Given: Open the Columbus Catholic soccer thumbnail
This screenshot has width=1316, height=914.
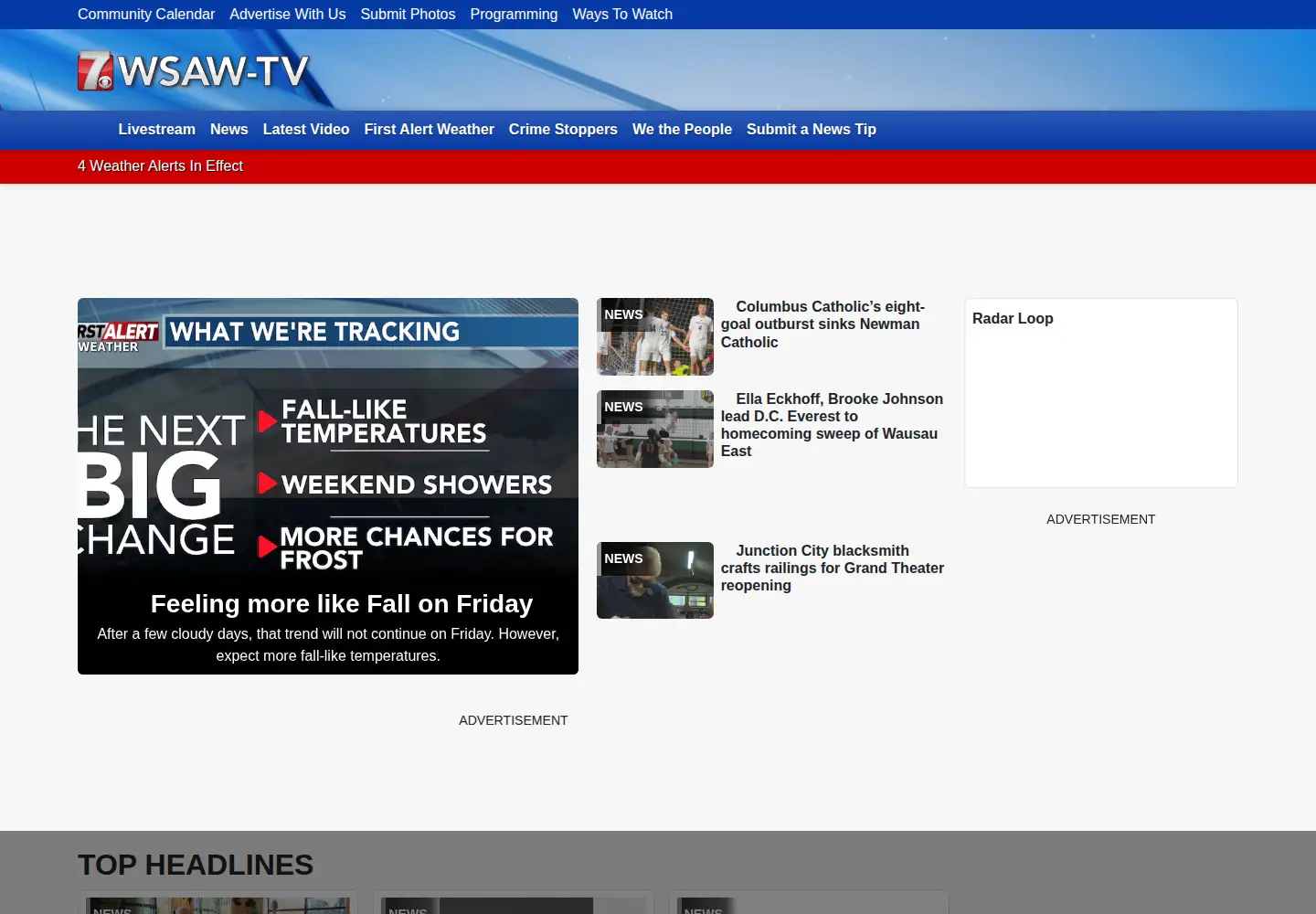Looking at the screenshot, I should (655, 336).
